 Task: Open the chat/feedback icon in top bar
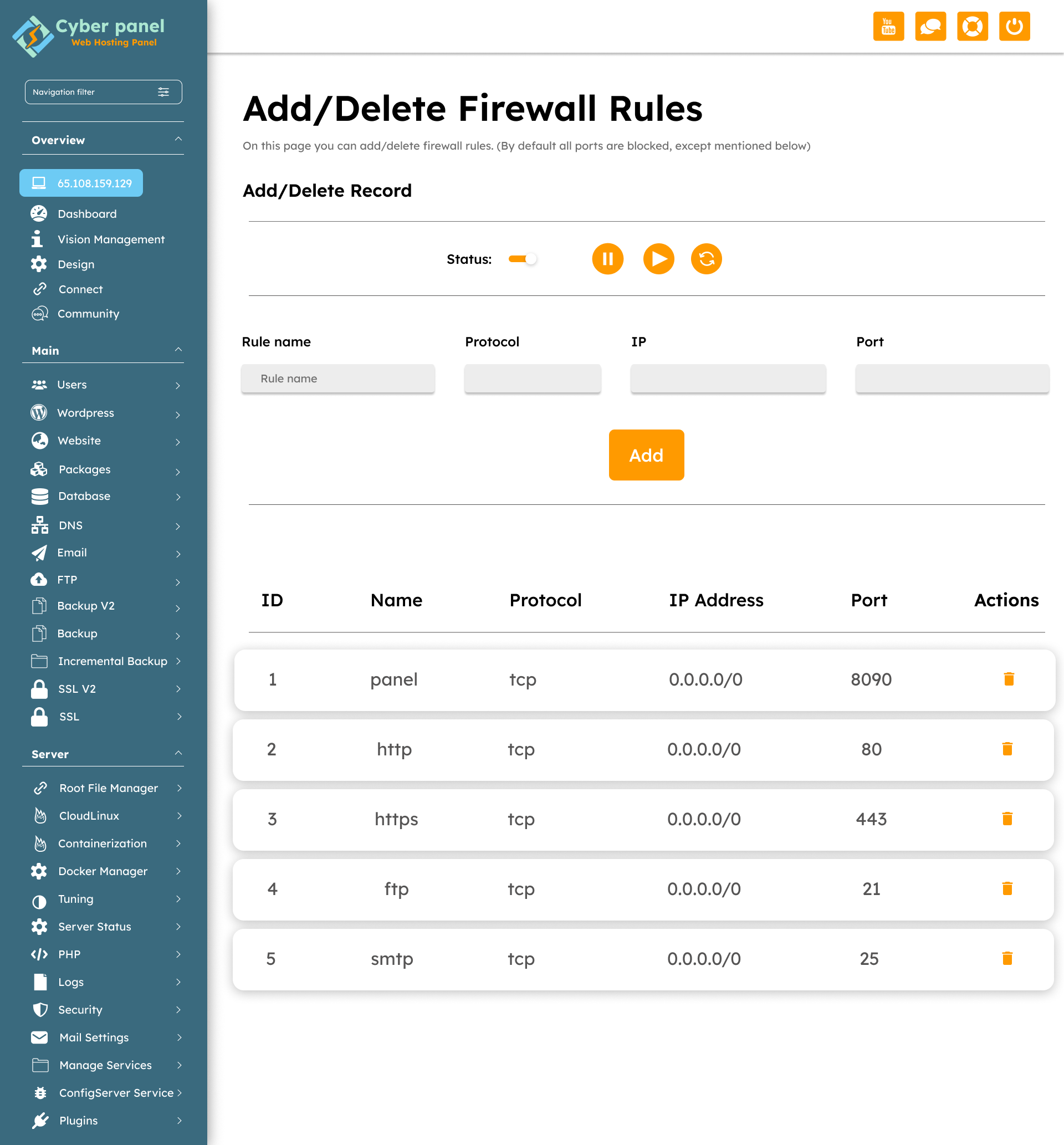(x=930, y=26)
